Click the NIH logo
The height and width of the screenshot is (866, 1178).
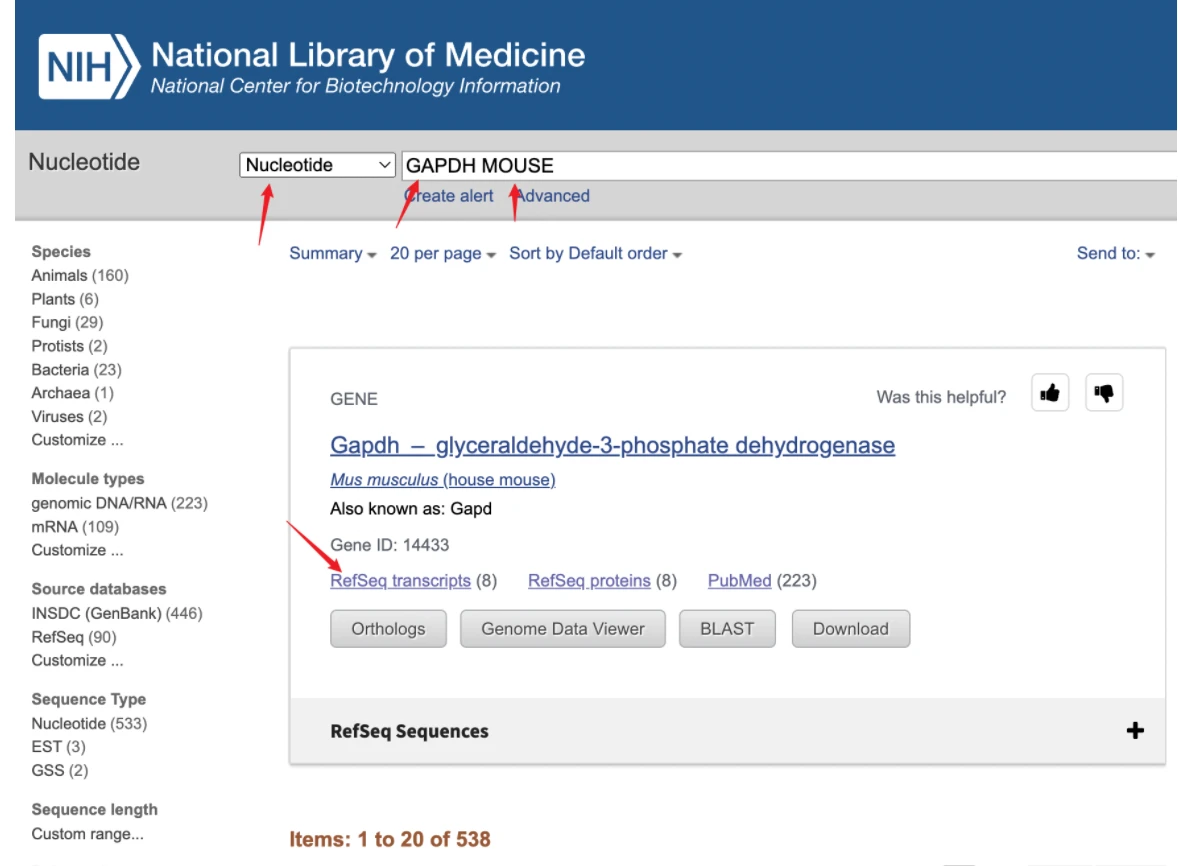pos(89,66)
